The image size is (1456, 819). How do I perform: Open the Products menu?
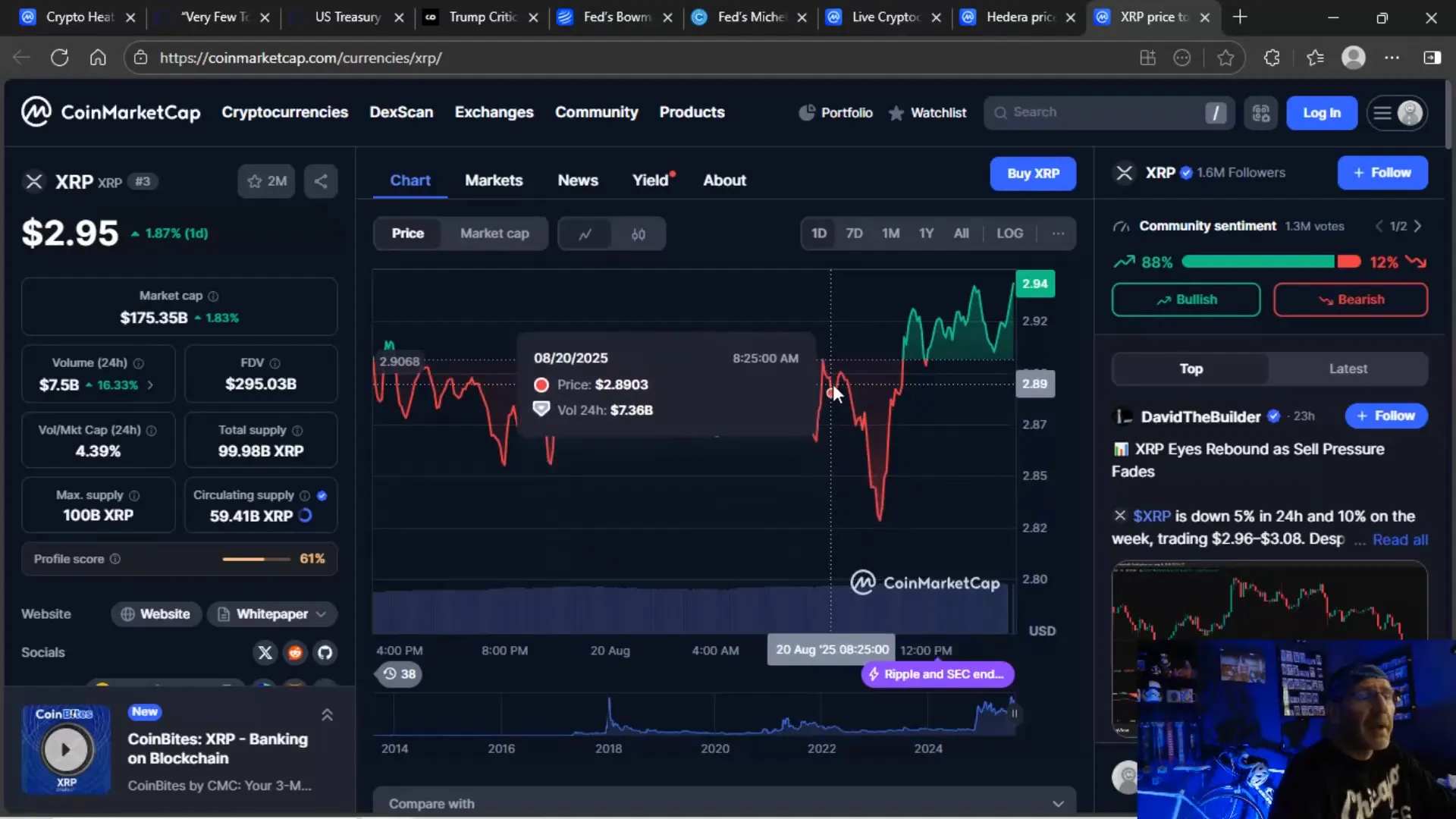click(x=692, y=112)
